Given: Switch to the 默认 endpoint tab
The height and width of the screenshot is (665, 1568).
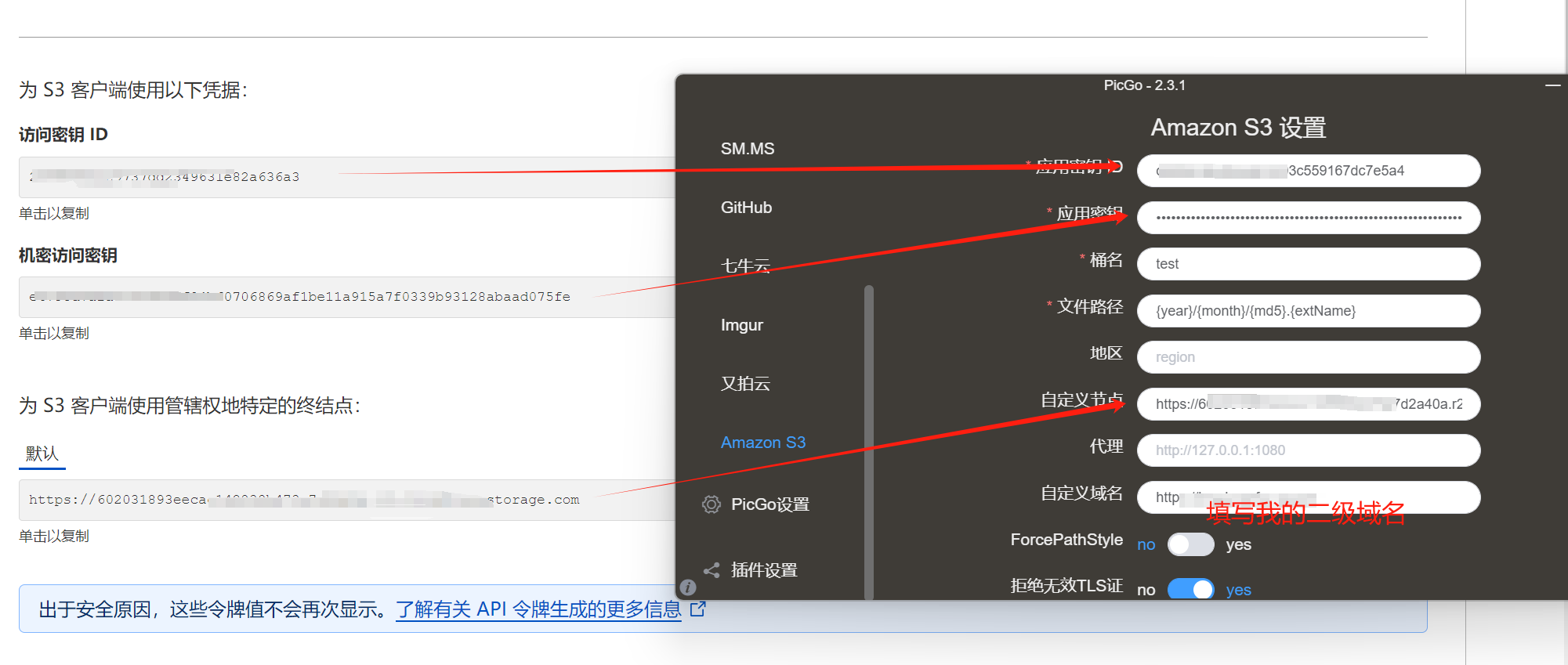Looking at the screenshot, I should click(x=42, y=454).
